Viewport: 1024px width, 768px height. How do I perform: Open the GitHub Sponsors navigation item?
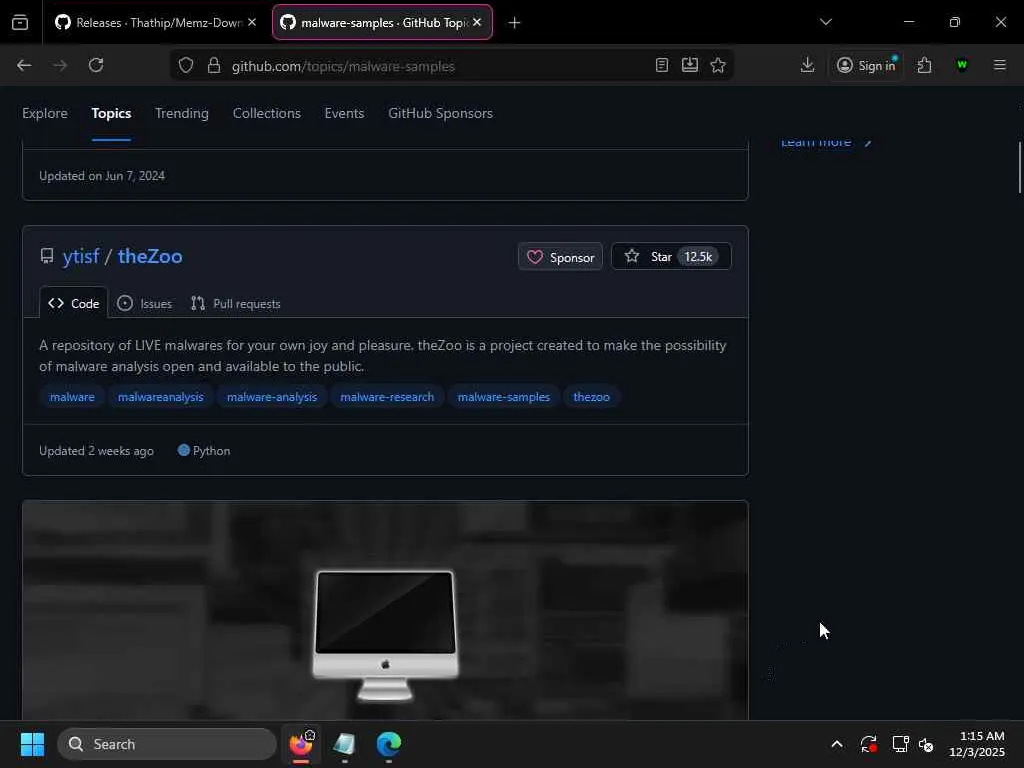440,113
